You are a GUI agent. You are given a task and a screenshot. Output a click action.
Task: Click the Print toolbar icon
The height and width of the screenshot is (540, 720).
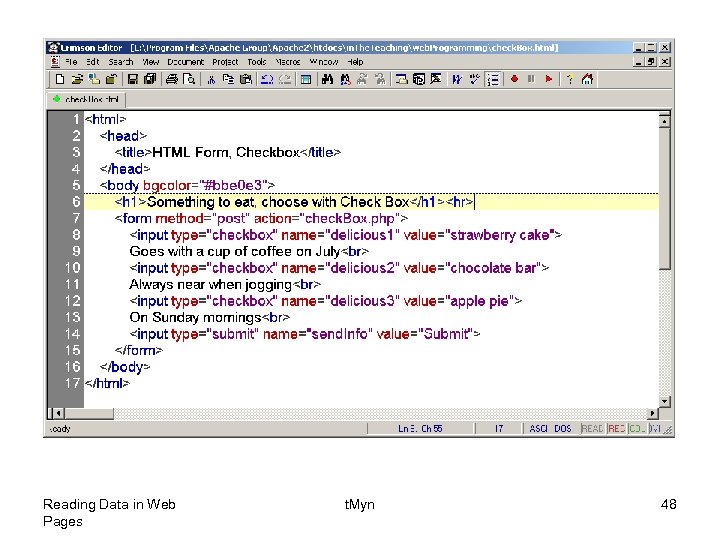[x=172, y=79]
